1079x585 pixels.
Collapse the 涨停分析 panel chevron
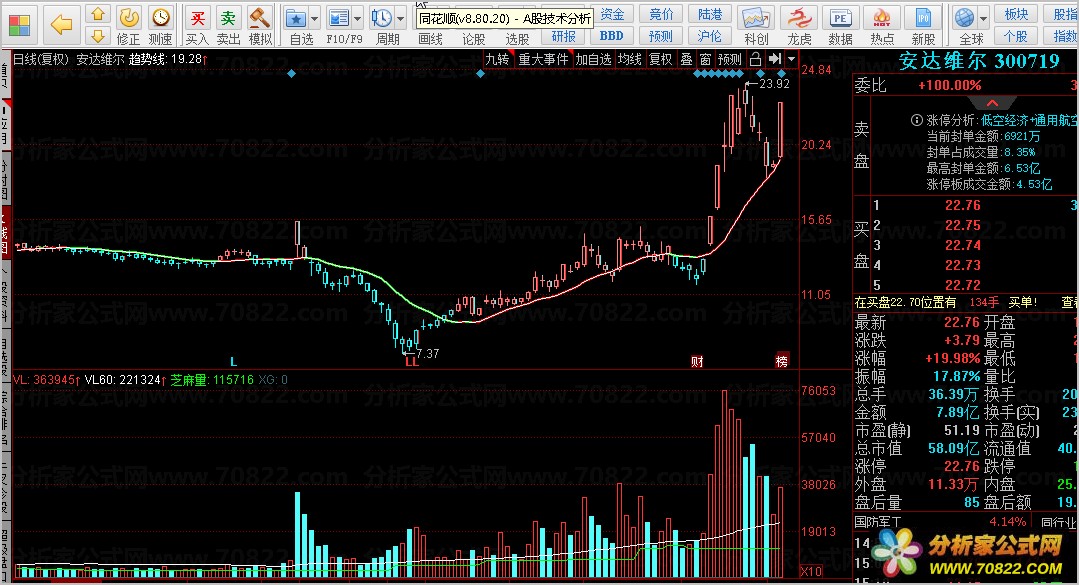(x=992, y=103)
